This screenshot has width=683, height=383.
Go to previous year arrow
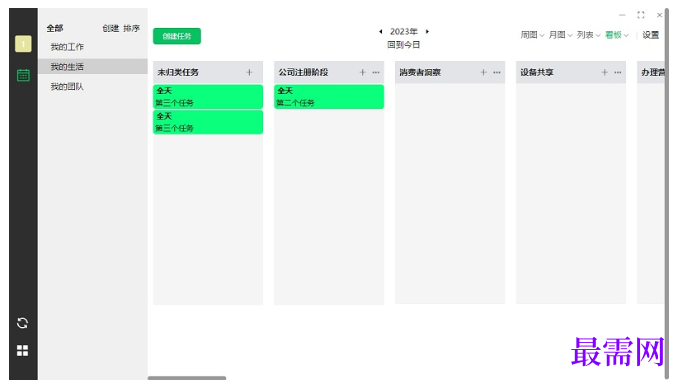click(x=381, y=31)
